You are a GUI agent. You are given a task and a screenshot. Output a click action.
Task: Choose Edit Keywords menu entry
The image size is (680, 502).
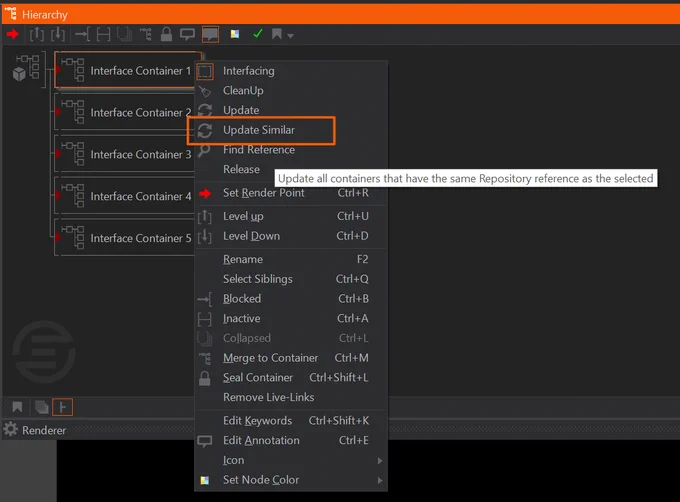[x=291, y=421]
